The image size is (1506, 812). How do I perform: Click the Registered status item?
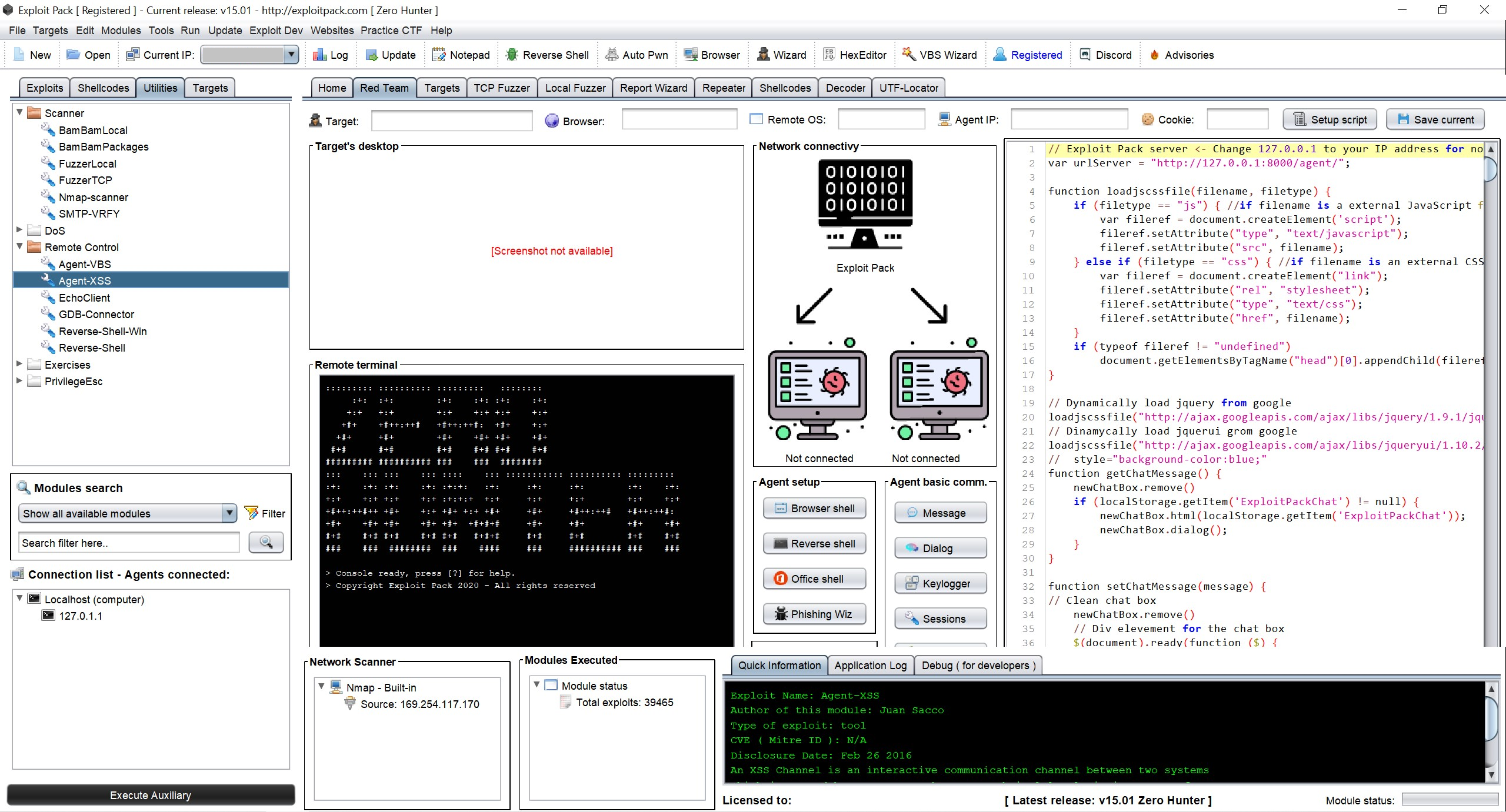[1028, 55]
